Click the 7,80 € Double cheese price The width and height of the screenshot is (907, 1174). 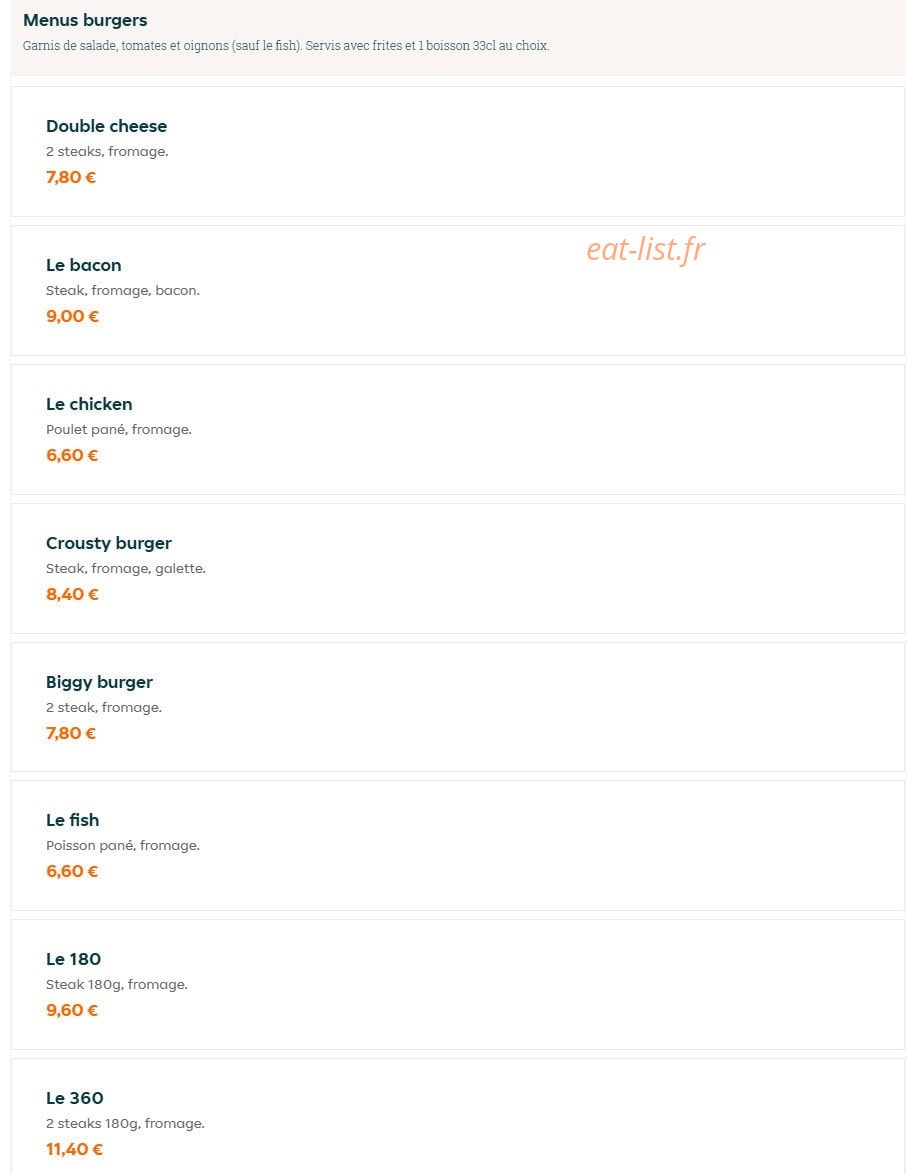(x=71, y=177)
